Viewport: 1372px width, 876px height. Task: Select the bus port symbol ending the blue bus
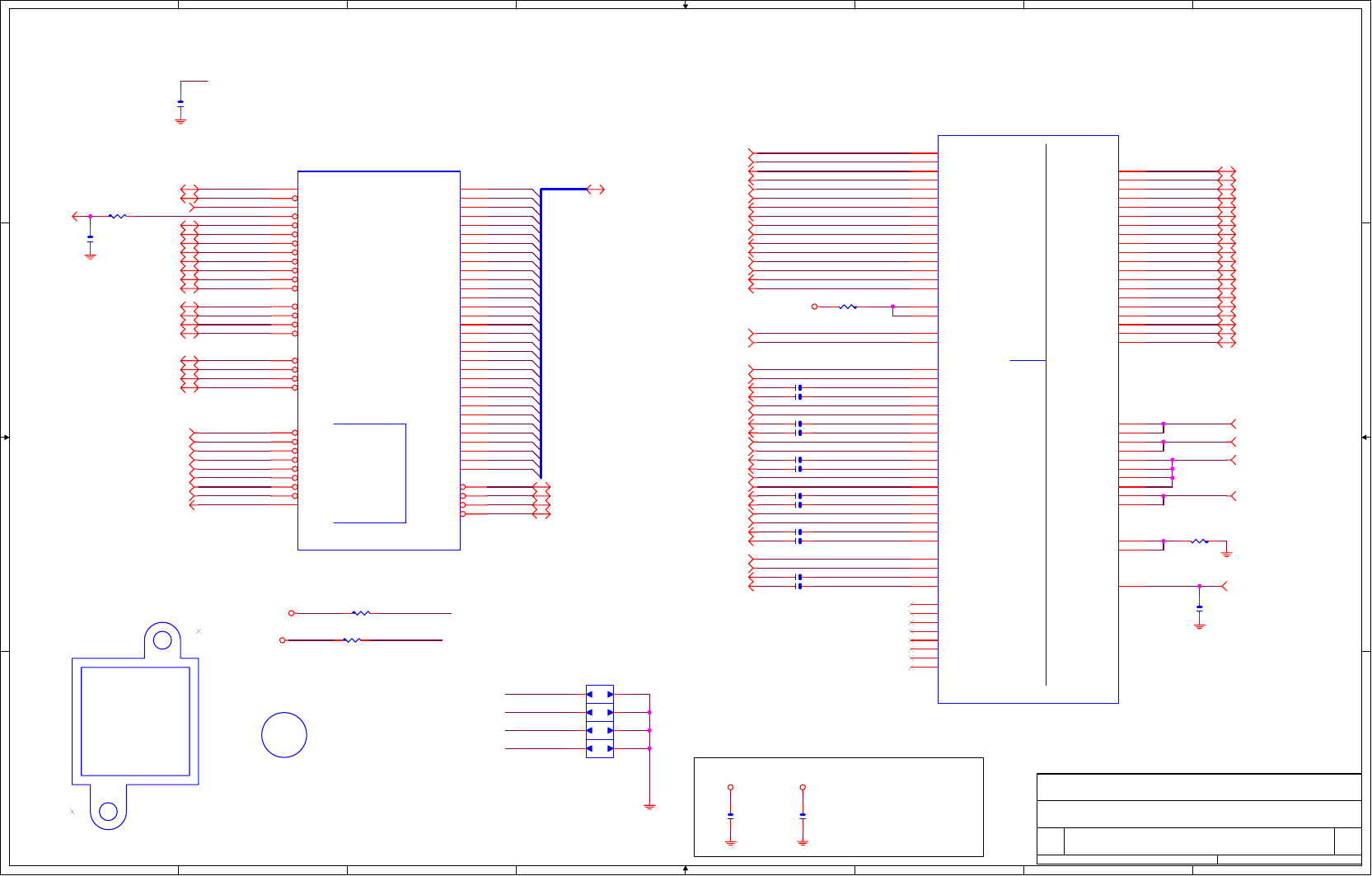click(596, 190)
